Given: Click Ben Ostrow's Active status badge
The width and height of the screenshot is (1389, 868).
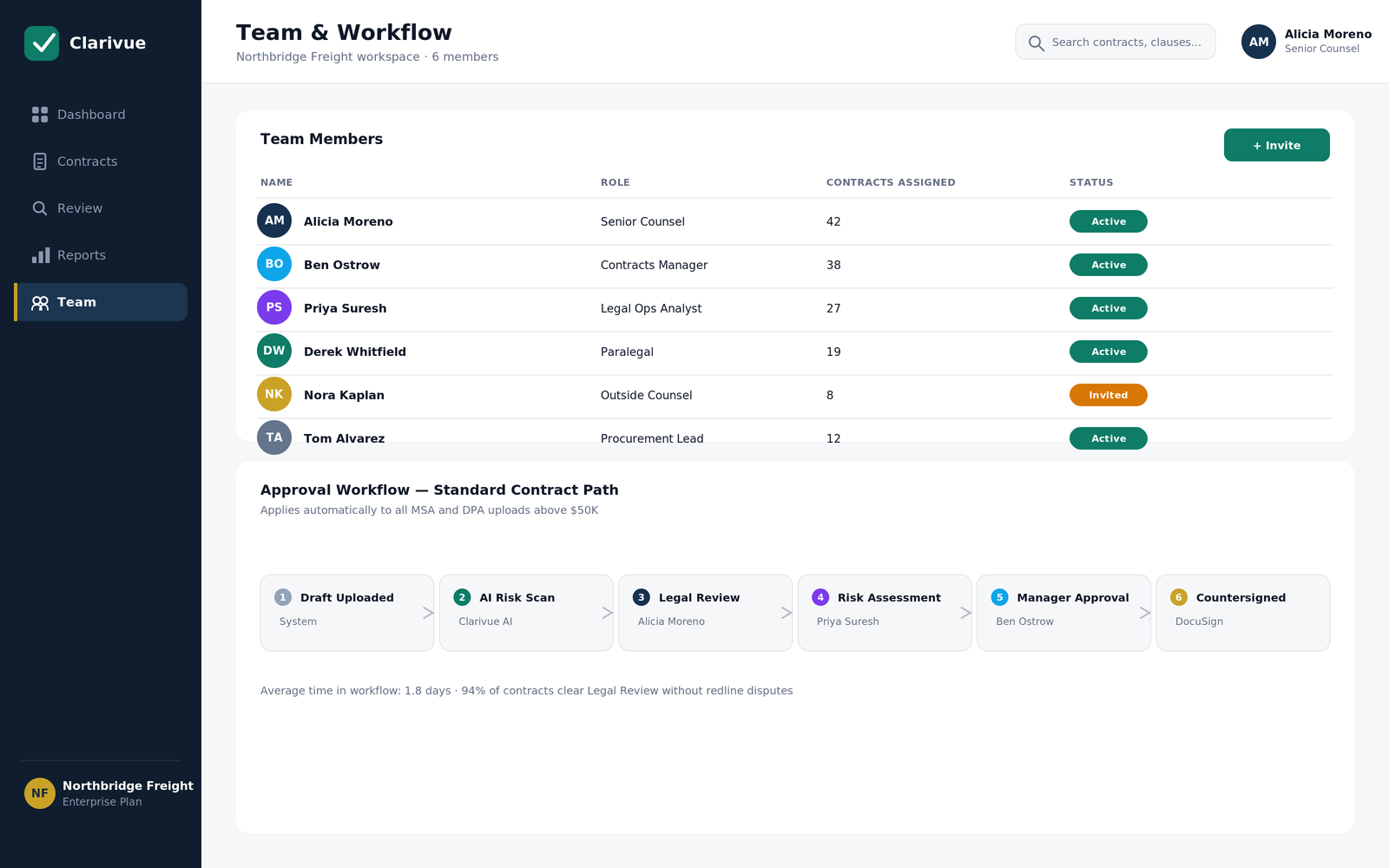Looking at the screenshot, I should tap(1109, 265).
